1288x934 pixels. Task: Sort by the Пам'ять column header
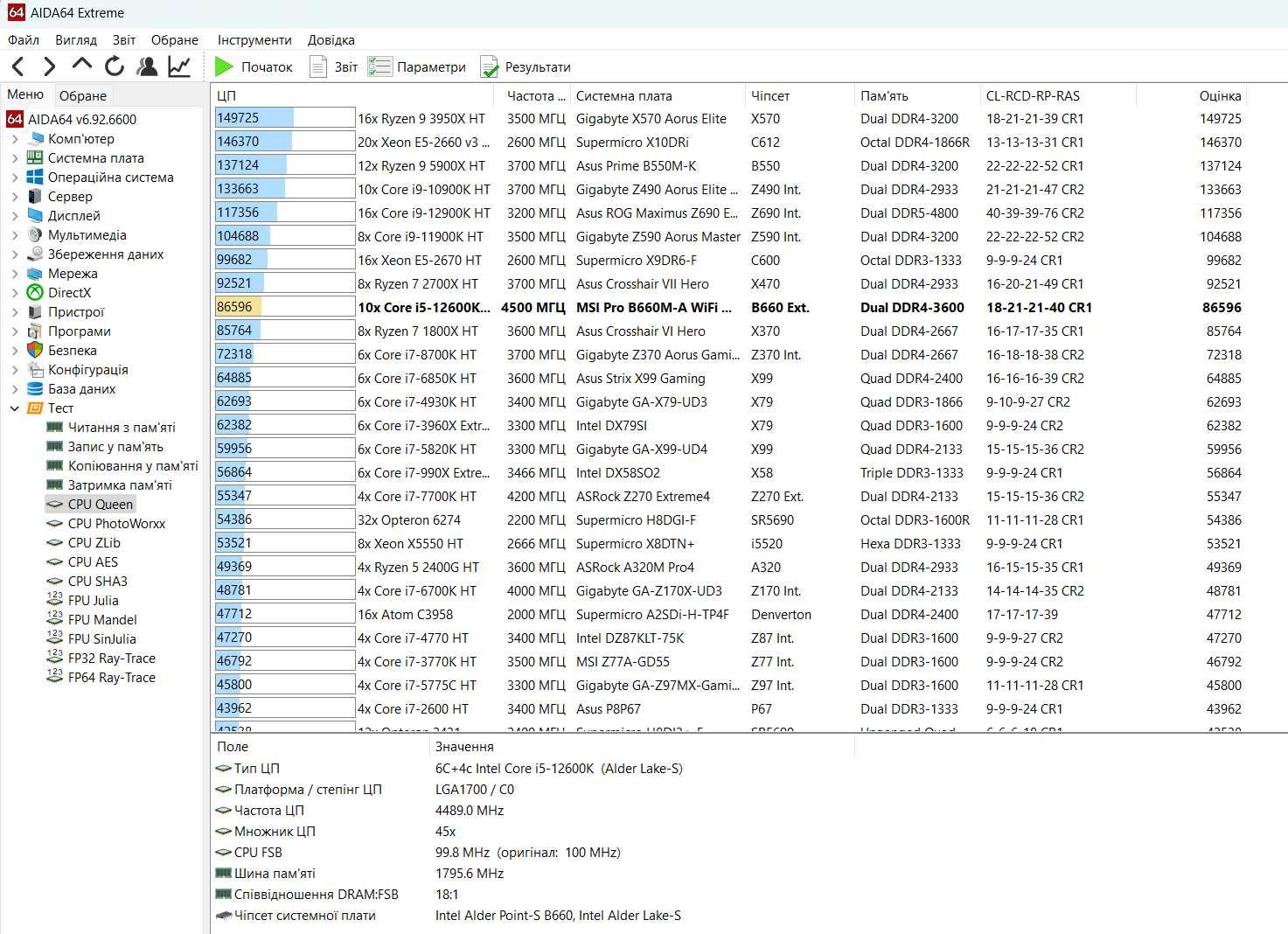[x=916, y=95]
